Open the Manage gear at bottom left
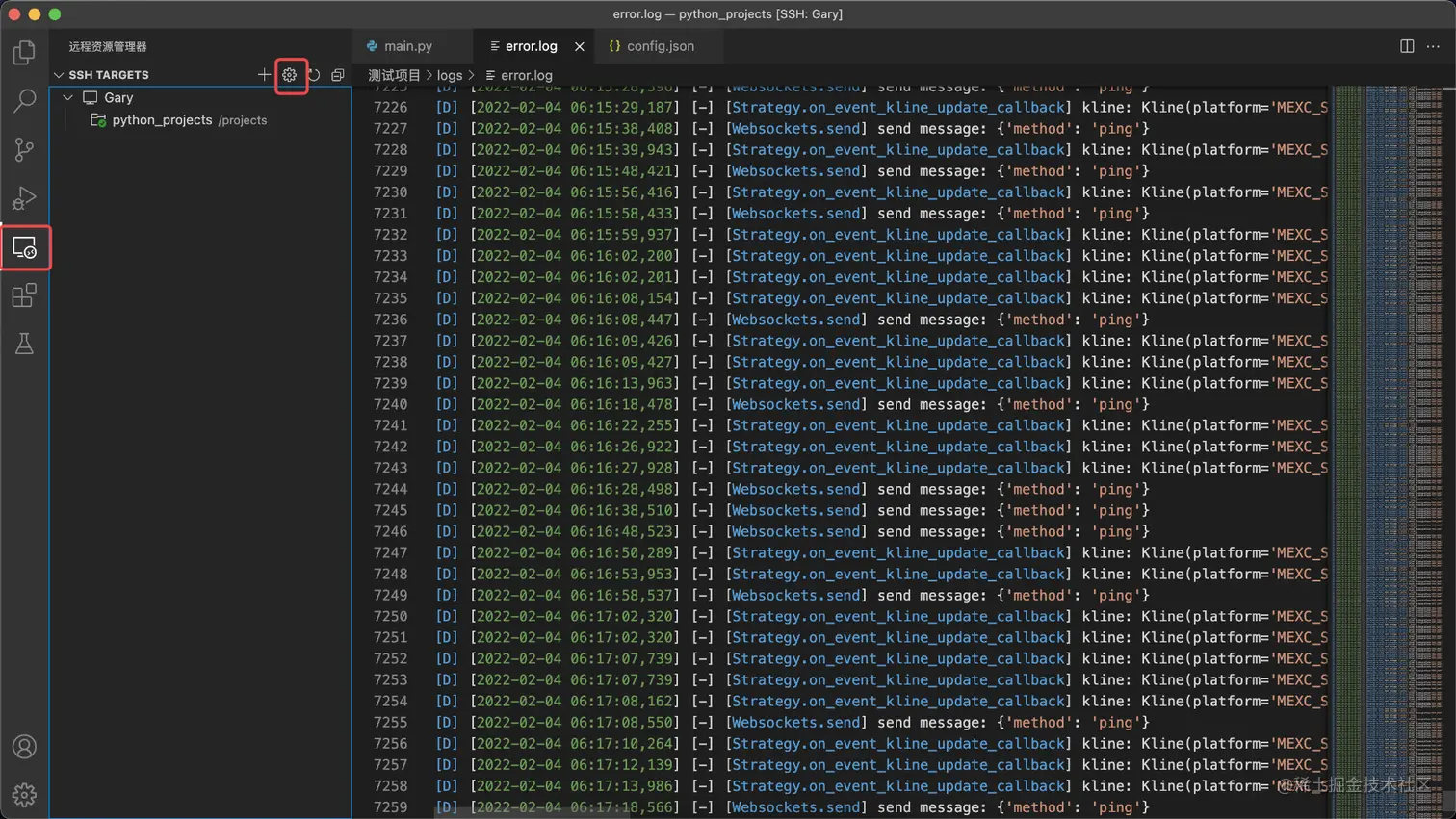This screenshot has width=1456, height=819. point(24,795)
